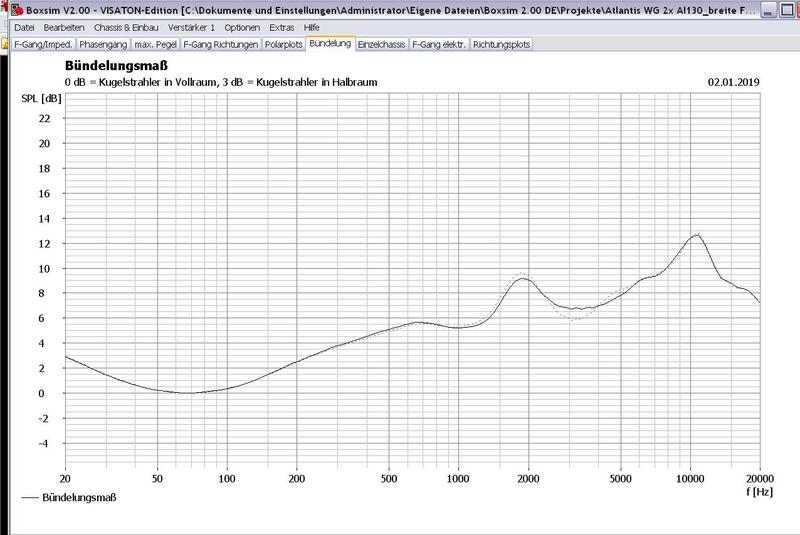800x535 pixels.
Task: Open the Bearbeiten menu
Action: (64, 27)
